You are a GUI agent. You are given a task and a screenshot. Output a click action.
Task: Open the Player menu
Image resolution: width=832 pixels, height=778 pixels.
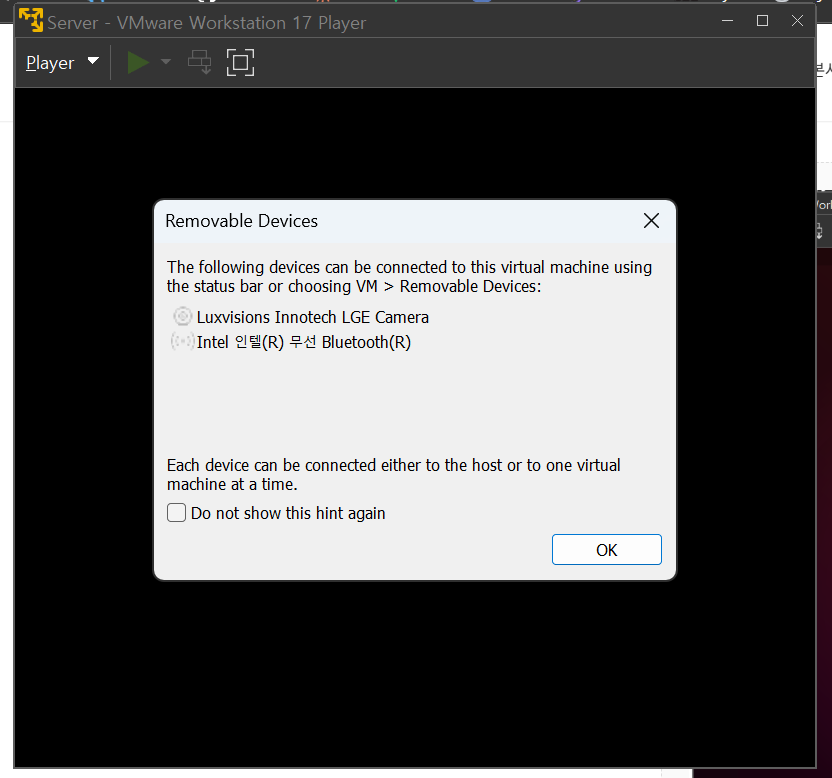coord(62,63)
